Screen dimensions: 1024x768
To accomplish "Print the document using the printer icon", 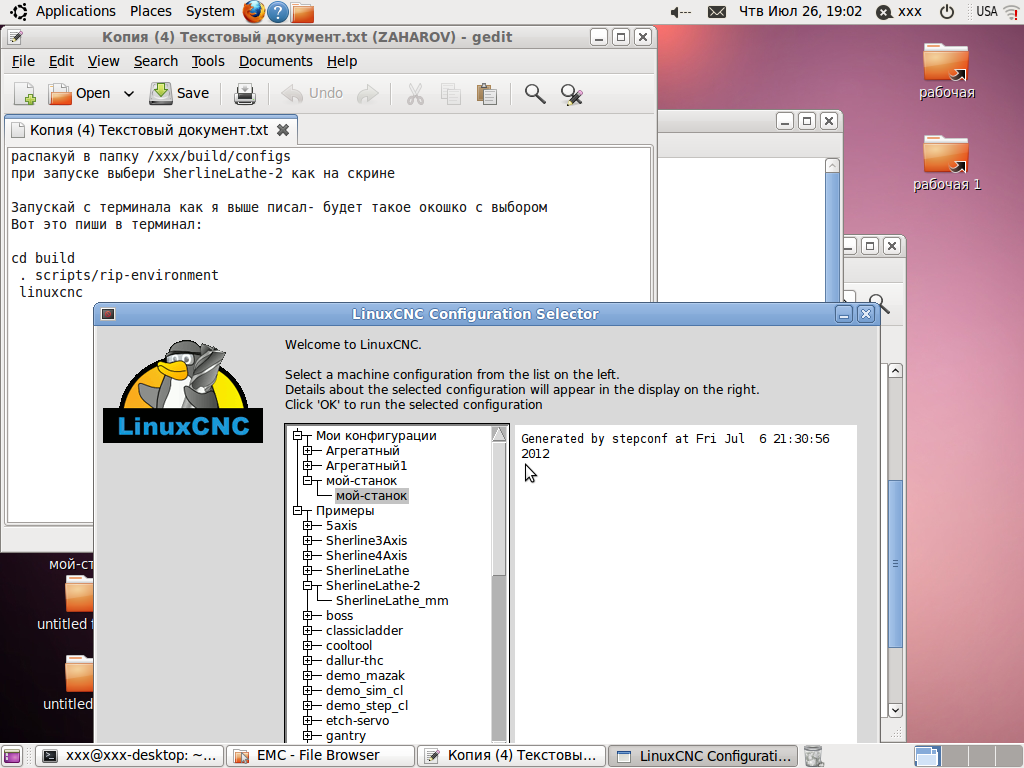I will pyautogui.click(x=245, y=94).
